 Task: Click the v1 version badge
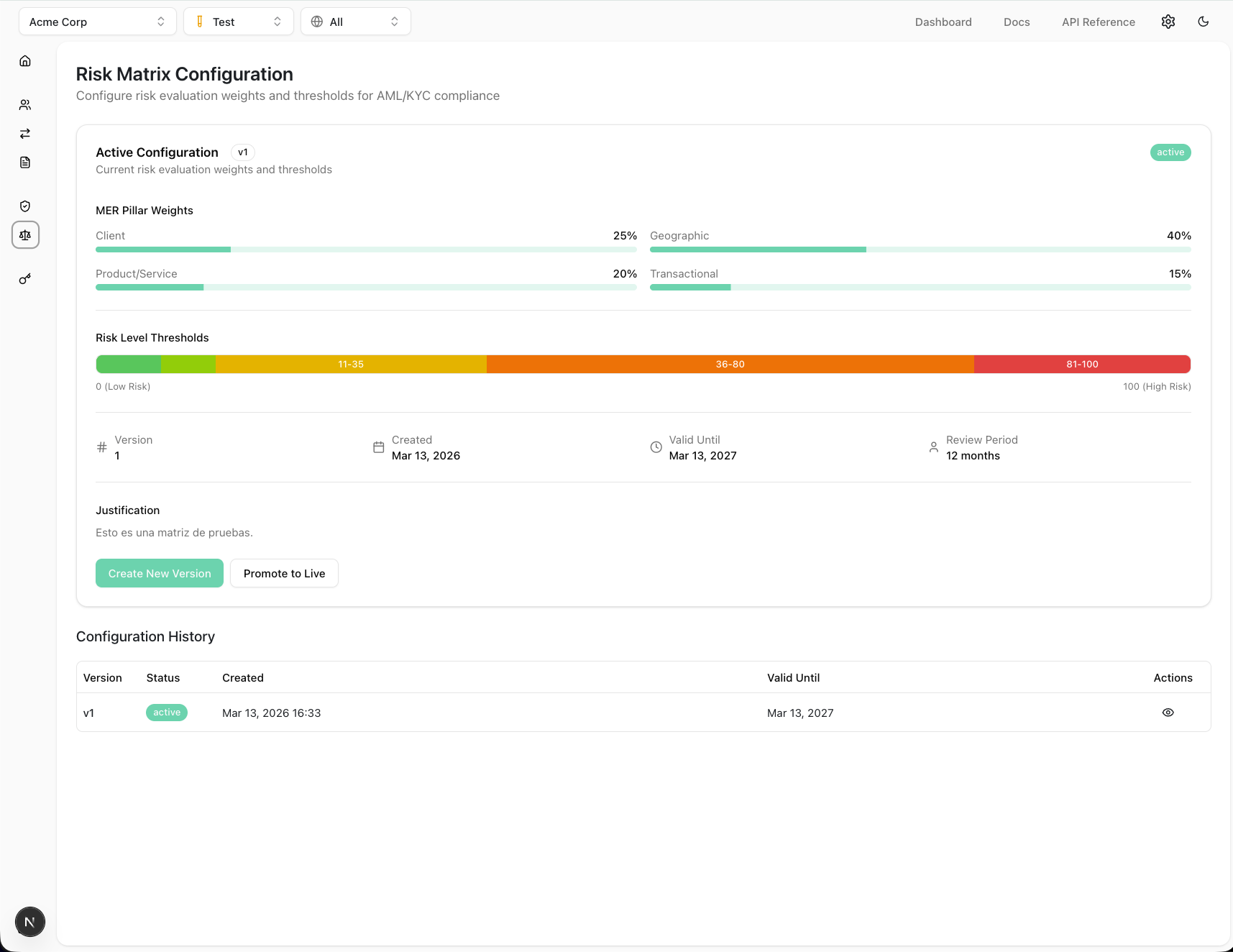point(243,152)
